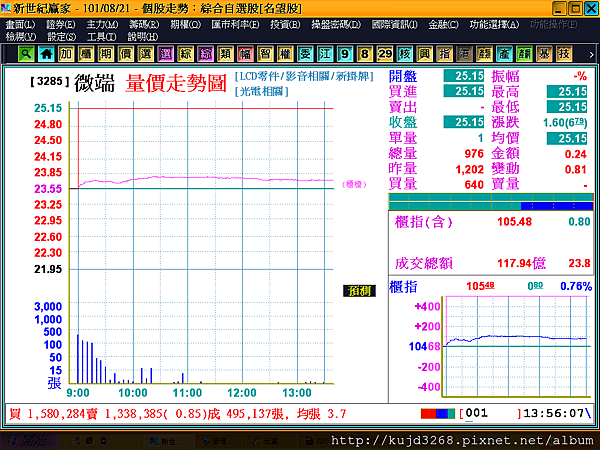Click the 基 toolbar button
The width and height of the screenshot is (600, 450).
(x=544, y=54)
